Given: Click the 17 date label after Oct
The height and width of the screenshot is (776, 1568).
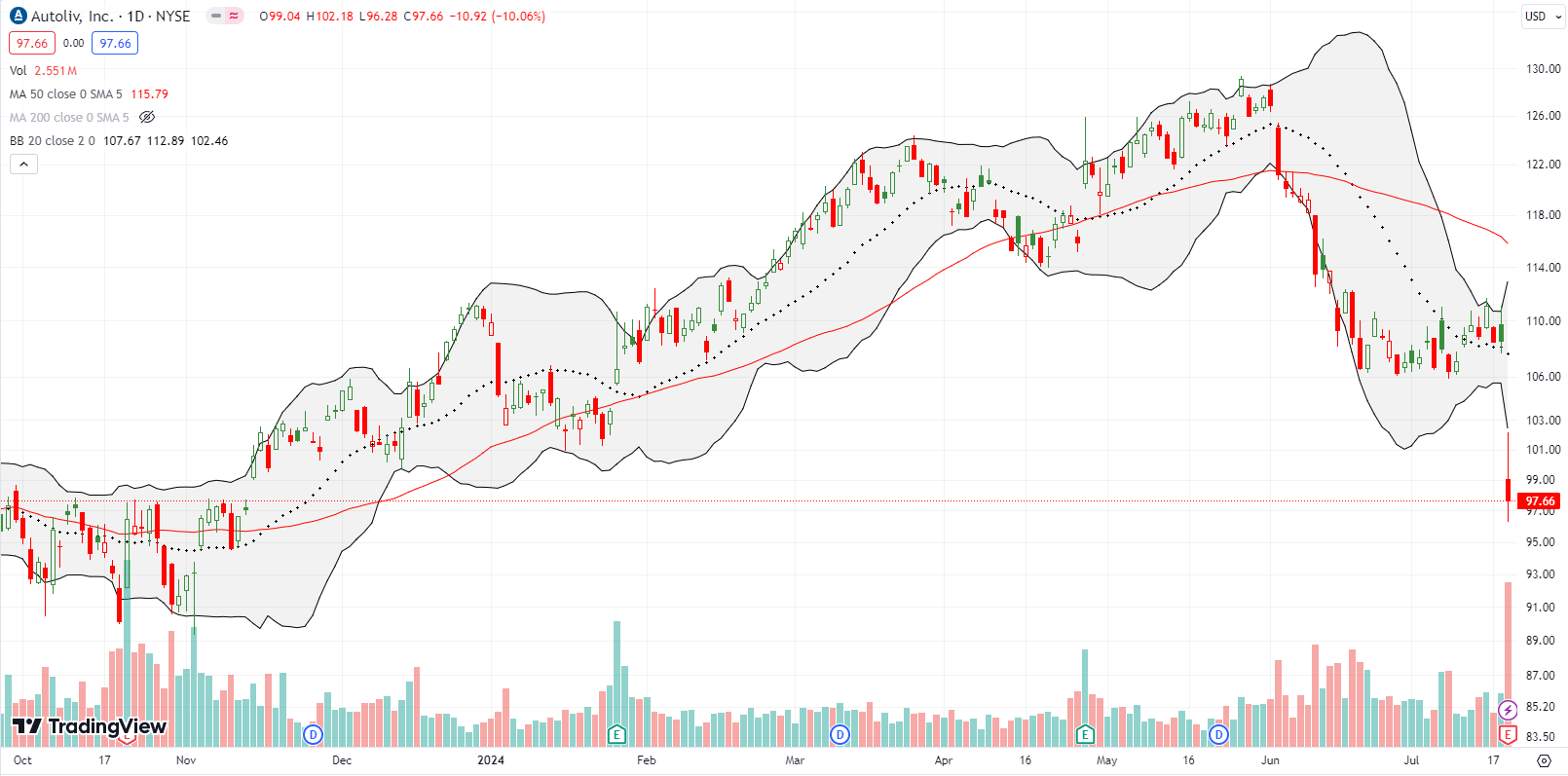Looking at the screenshot, I should point(104,760).
